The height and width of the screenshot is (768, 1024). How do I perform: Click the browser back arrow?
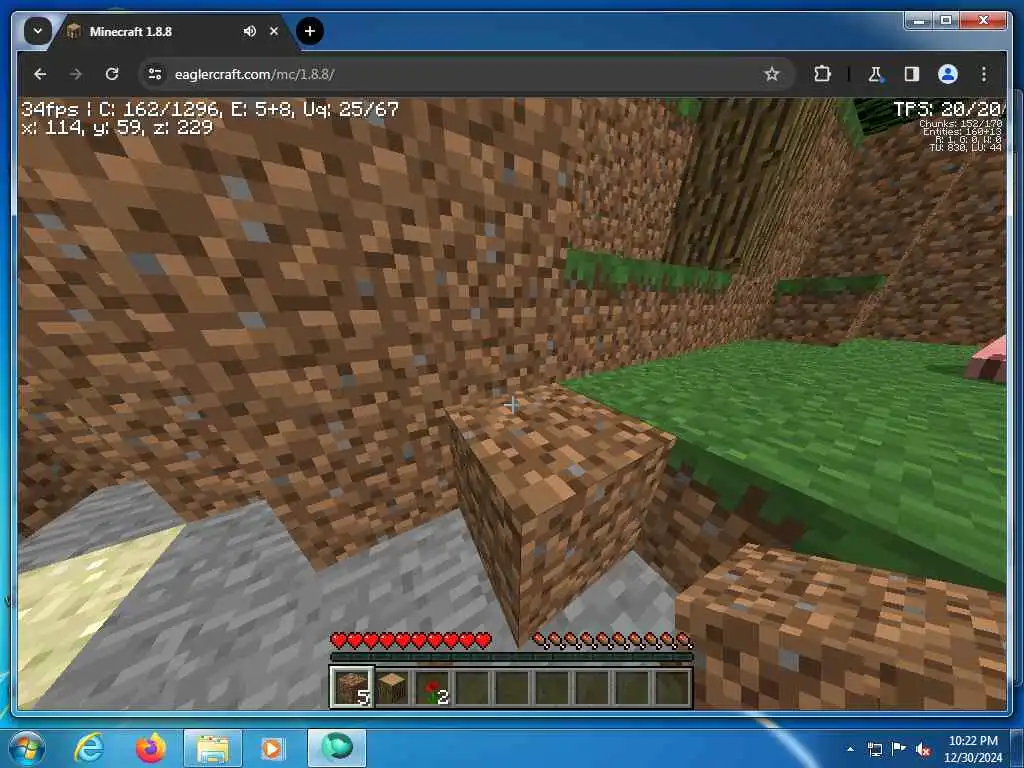click(x=40, y=74)
